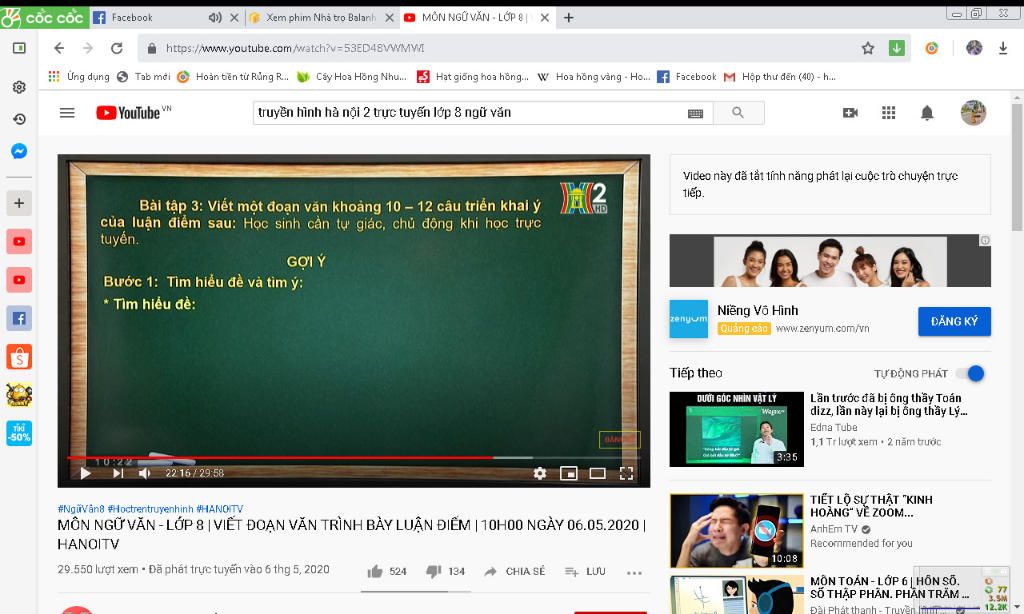This screenshot has height=614, width=1024.
Task: Open the Edna Tube channel name
Action: [834, 427]
